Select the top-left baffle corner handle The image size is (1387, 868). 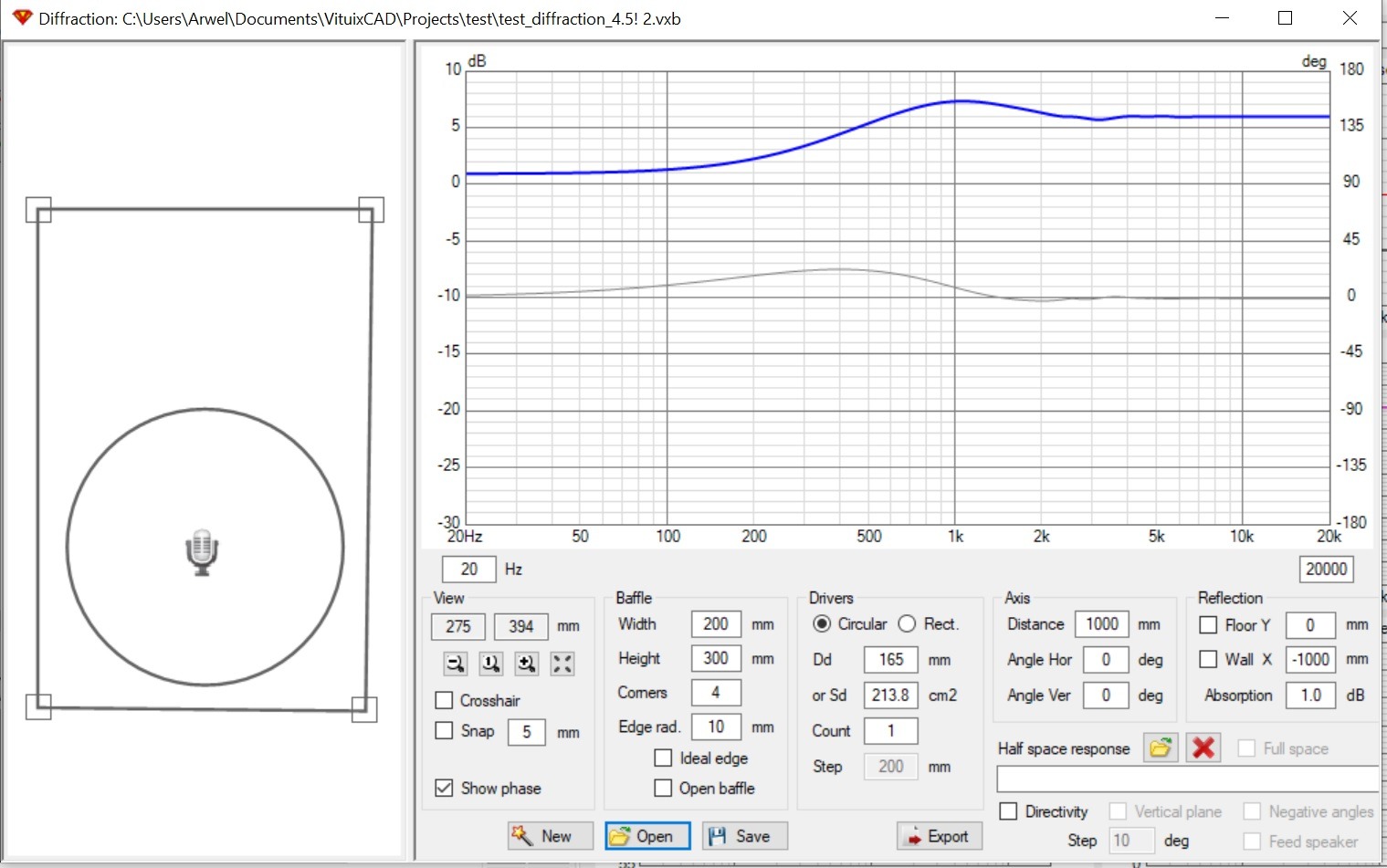pos(38,210)
